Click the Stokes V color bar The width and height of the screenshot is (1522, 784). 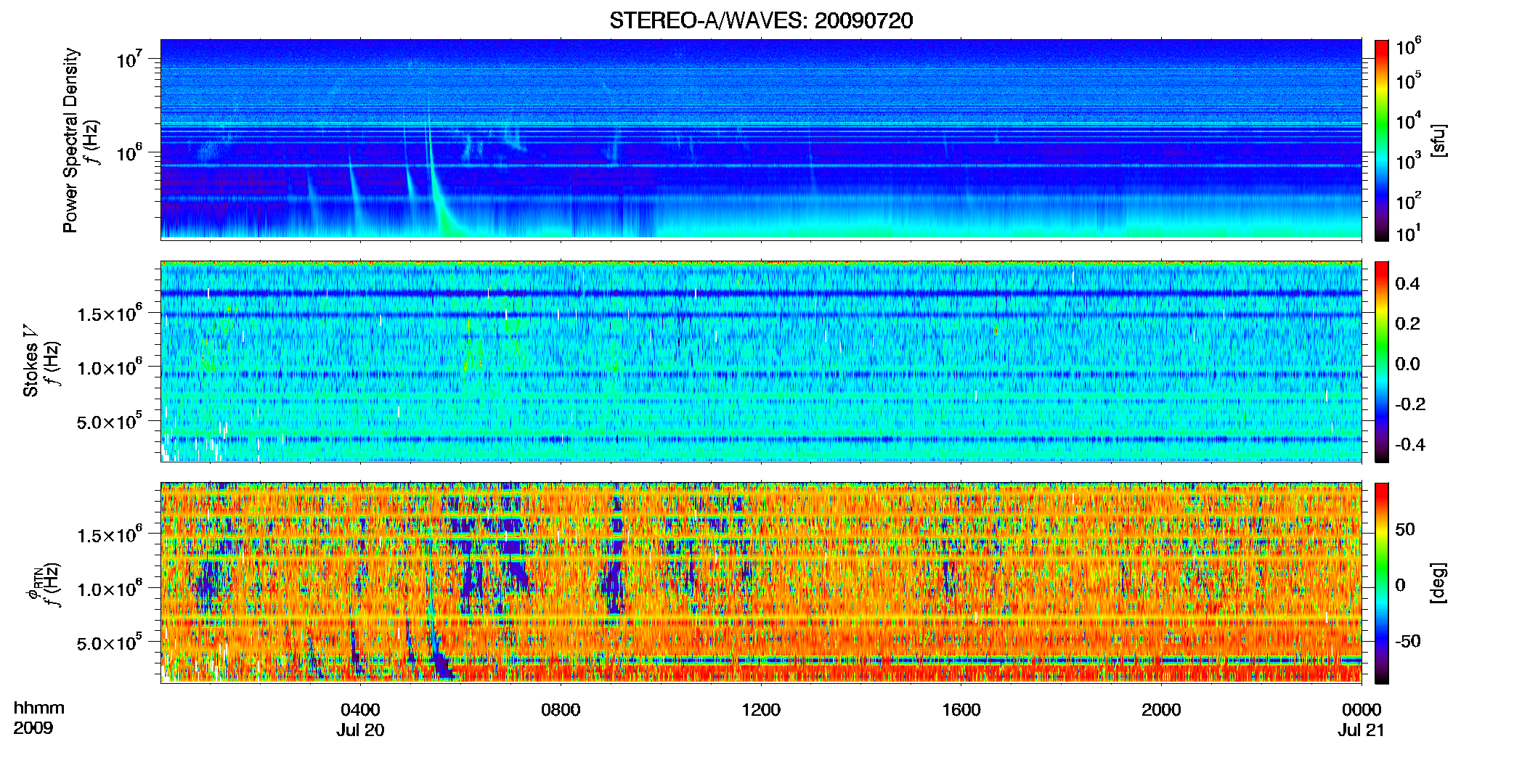point(1382,362)
